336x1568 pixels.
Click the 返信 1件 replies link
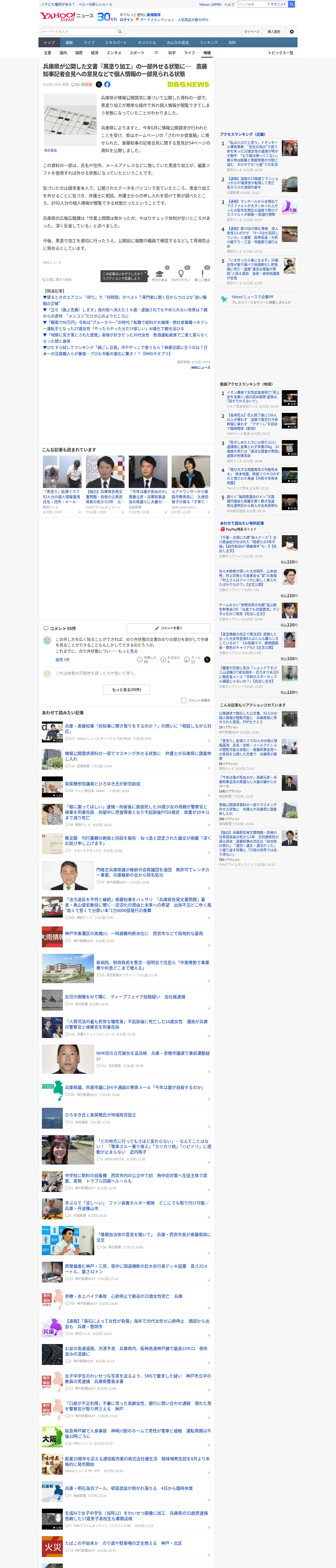[x=62, y=660]
